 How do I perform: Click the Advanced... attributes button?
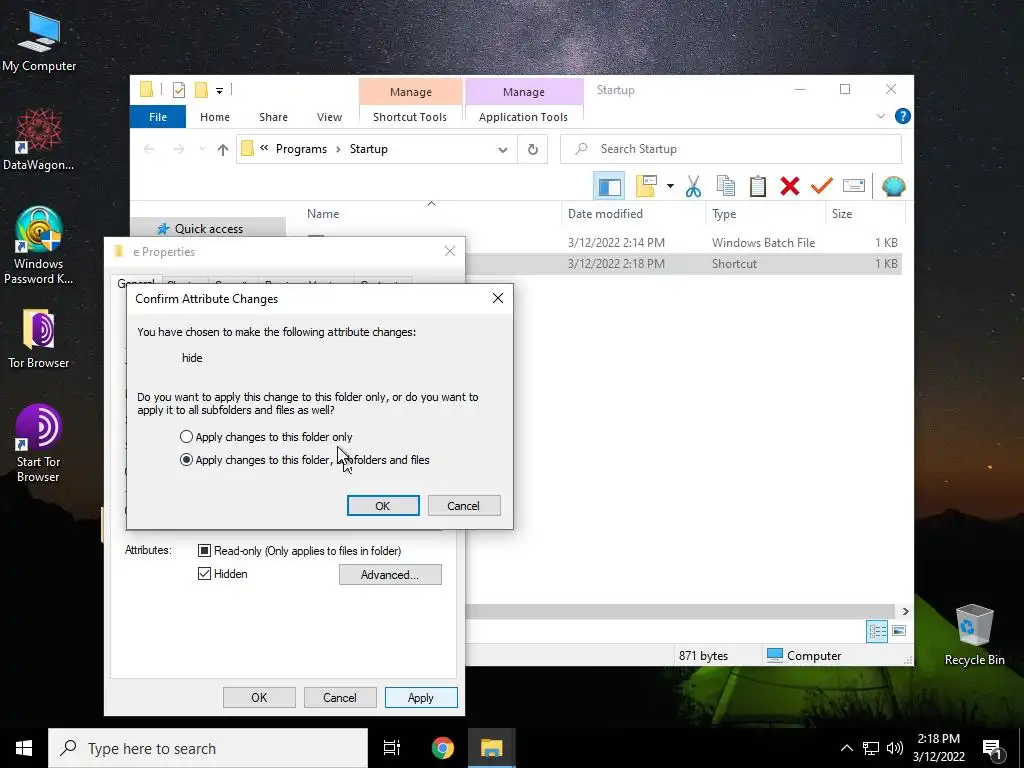(x=390, y=575)
